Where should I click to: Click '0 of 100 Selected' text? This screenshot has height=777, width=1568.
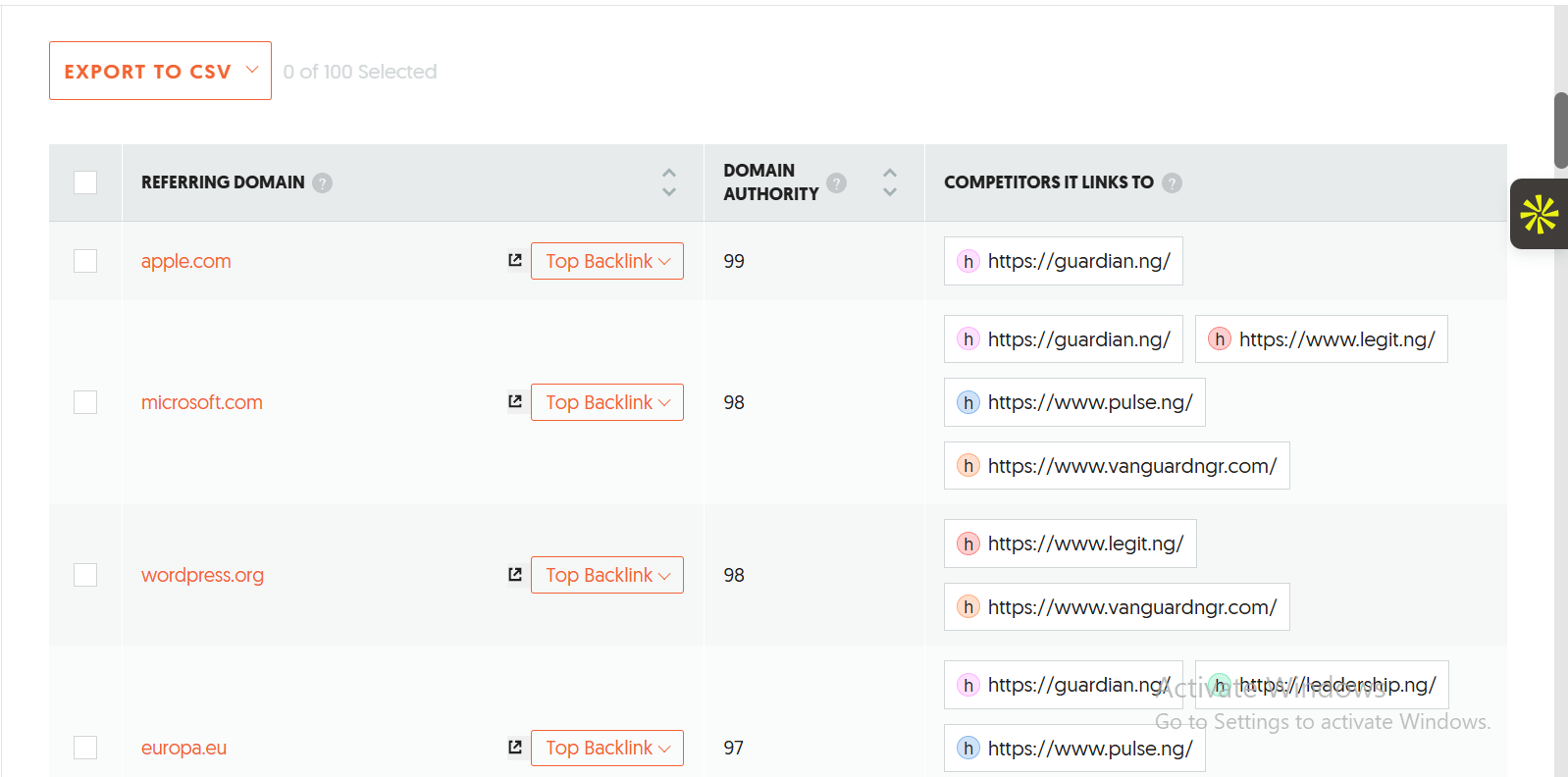(x=360, y=72)
